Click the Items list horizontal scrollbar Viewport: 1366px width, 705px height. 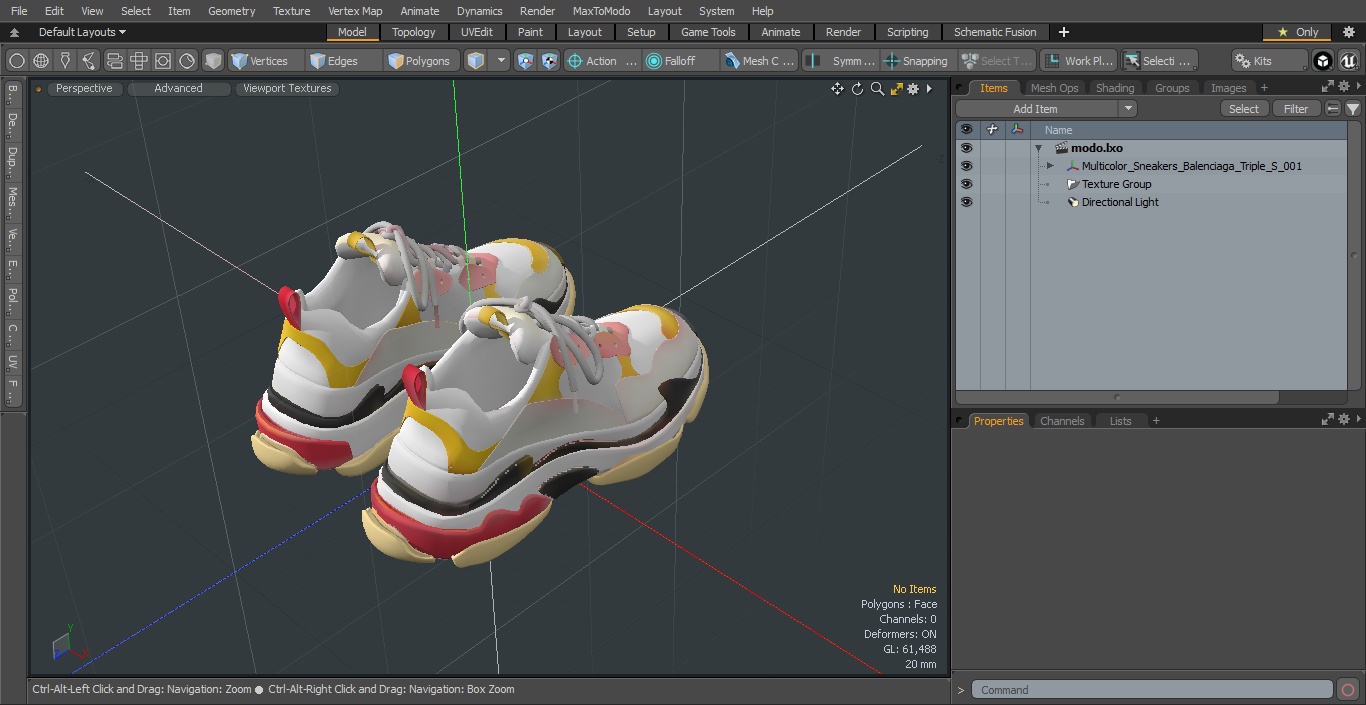1117,397
